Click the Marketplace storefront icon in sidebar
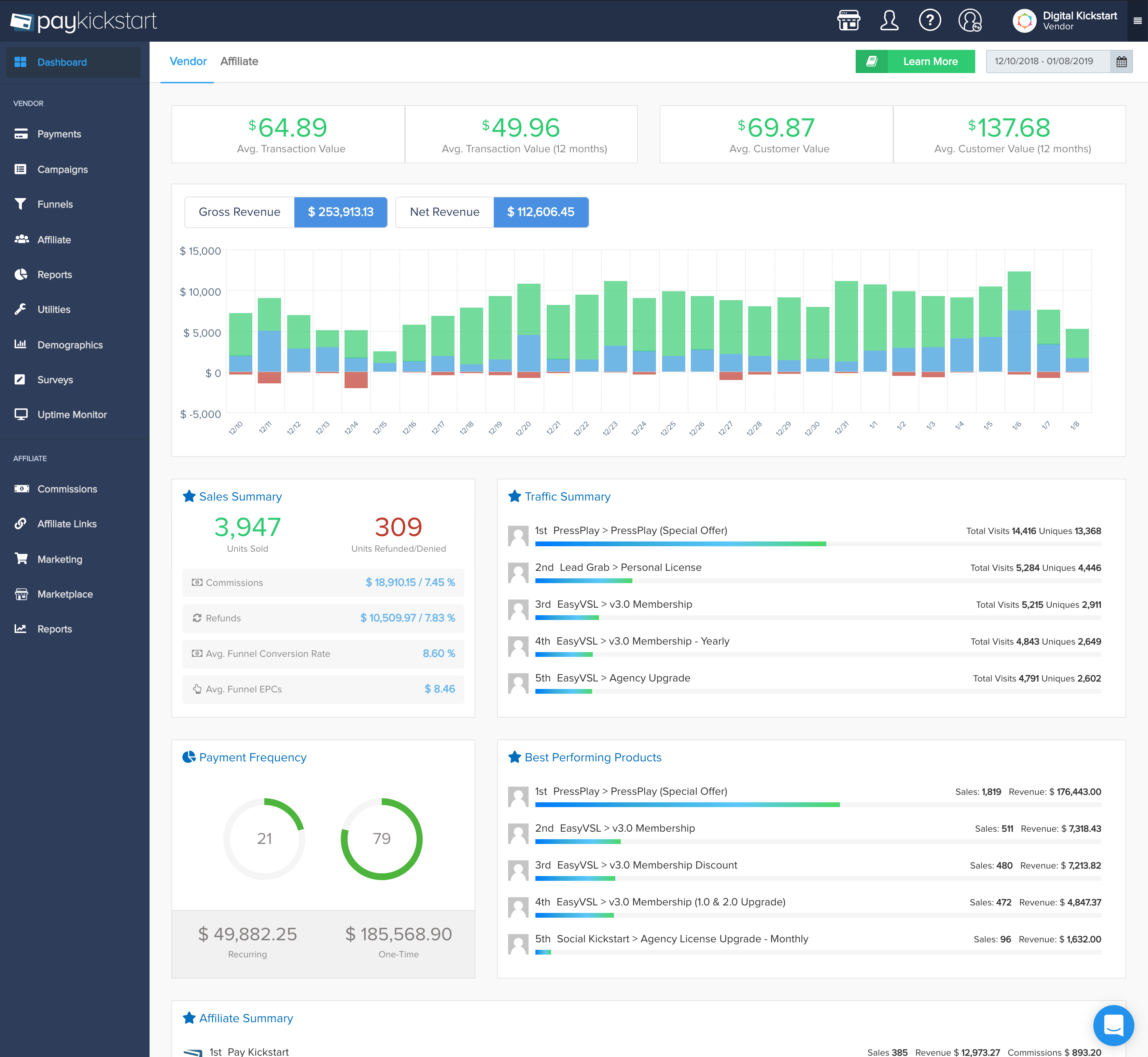This screenshot has height=1057, width=1148. [21, 594]
